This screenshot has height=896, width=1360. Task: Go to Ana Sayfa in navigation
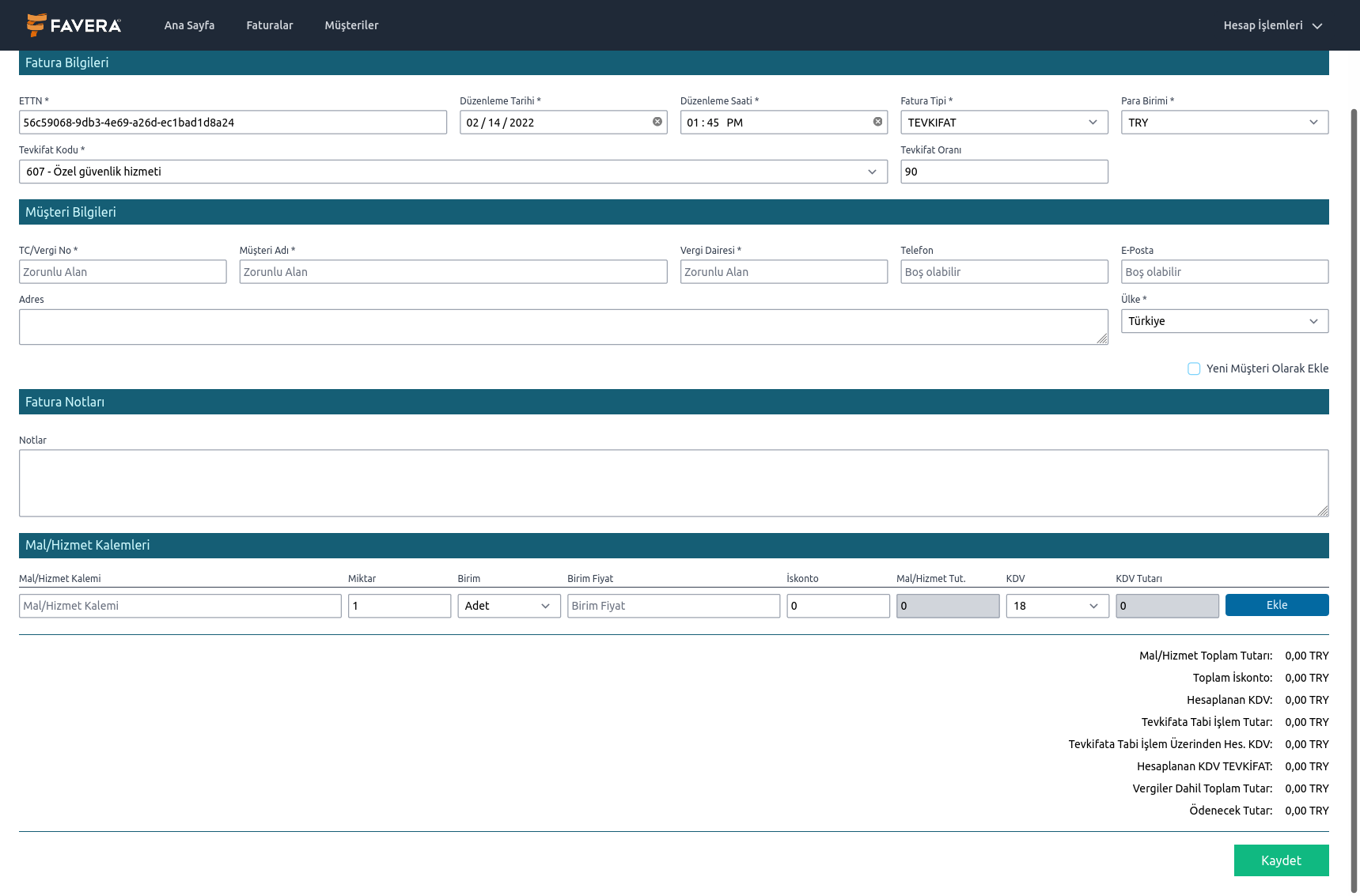point(189,25)
